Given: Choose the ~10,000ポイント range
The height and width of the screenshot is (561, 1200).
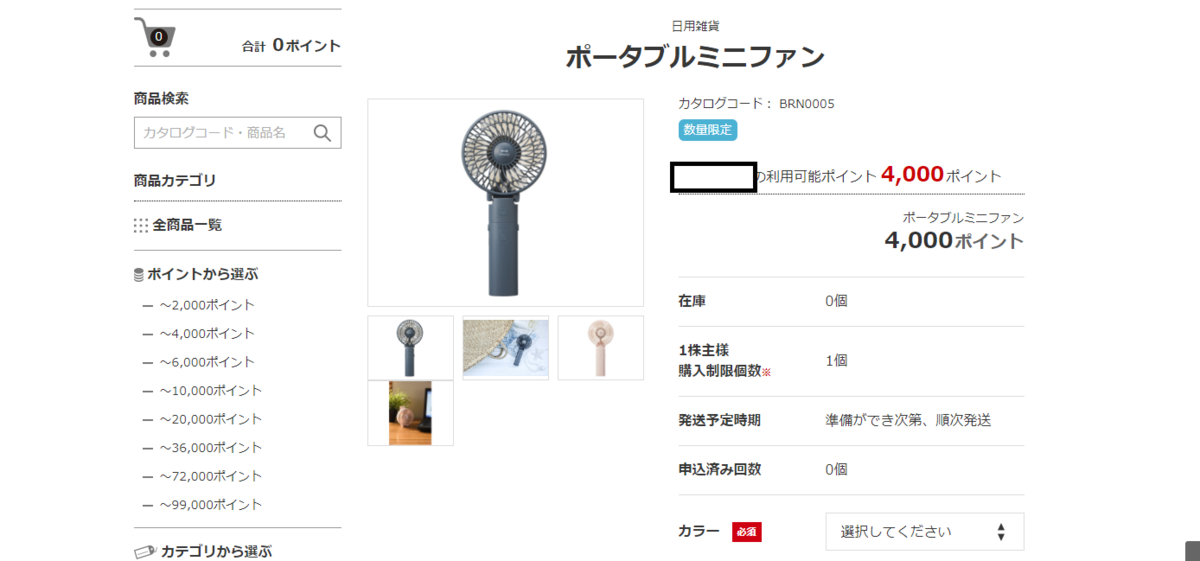Looking at the screenshot, I should click(210, 390).
